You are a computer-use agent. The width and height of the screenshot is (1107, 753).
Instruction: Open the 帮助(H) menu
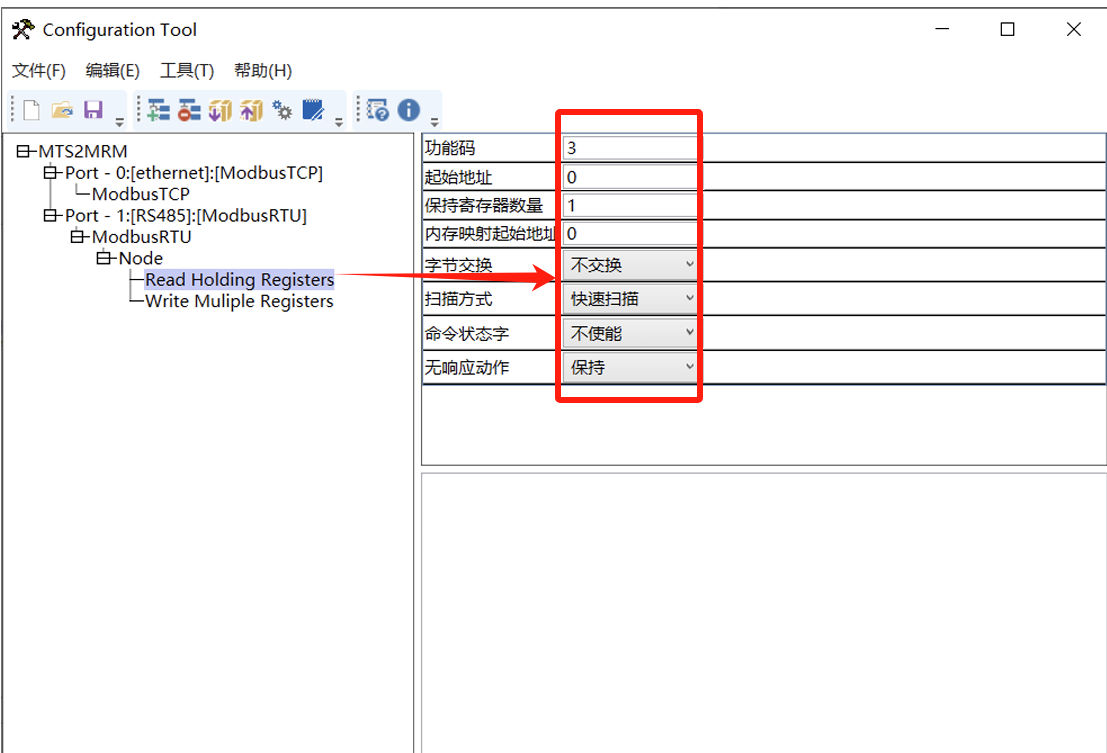coord(258,70)
